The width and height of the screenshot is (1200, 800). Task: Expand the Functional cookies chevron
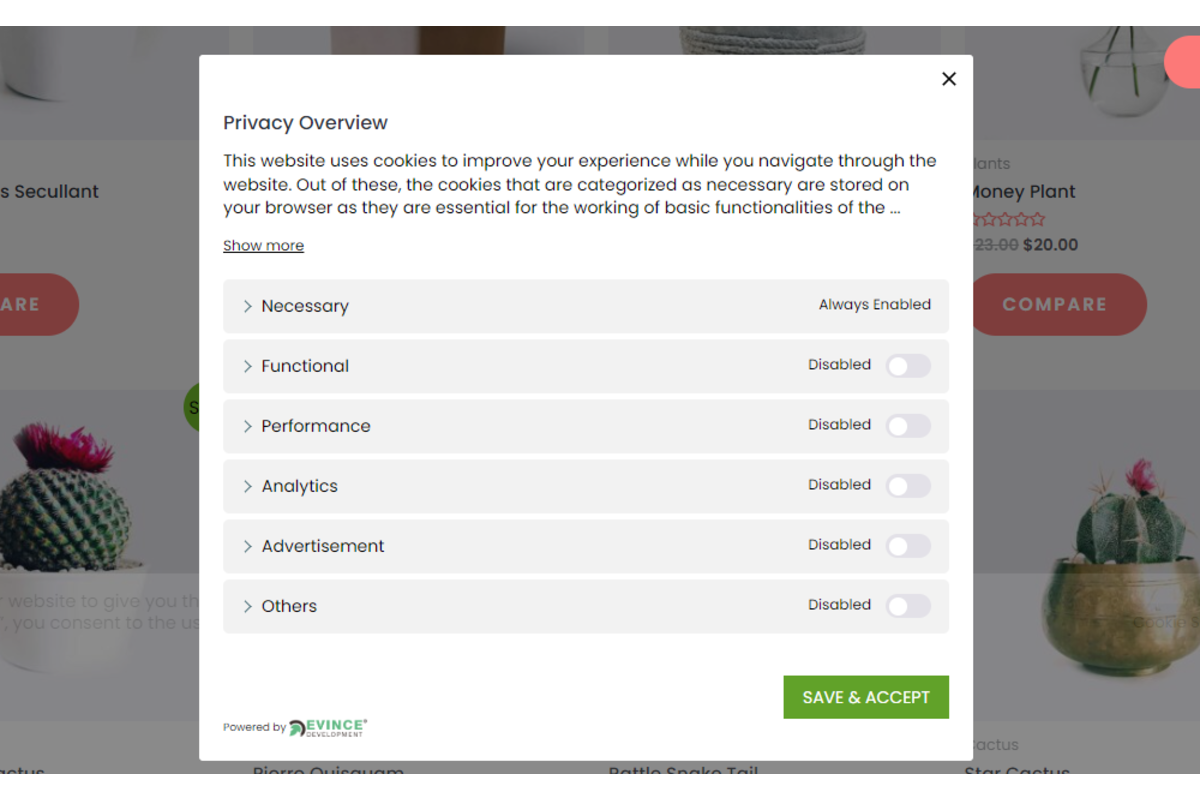point(247,366)
